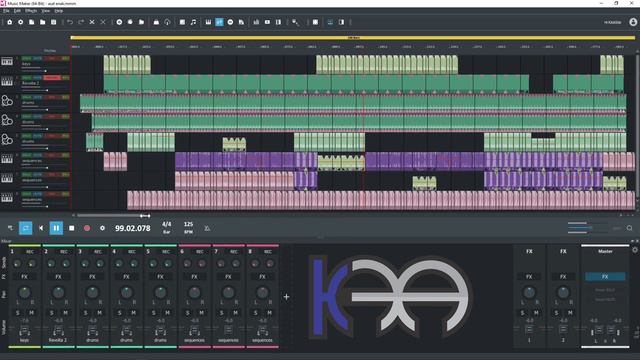Solo mixer channel 3 drums

click(85, 313)
